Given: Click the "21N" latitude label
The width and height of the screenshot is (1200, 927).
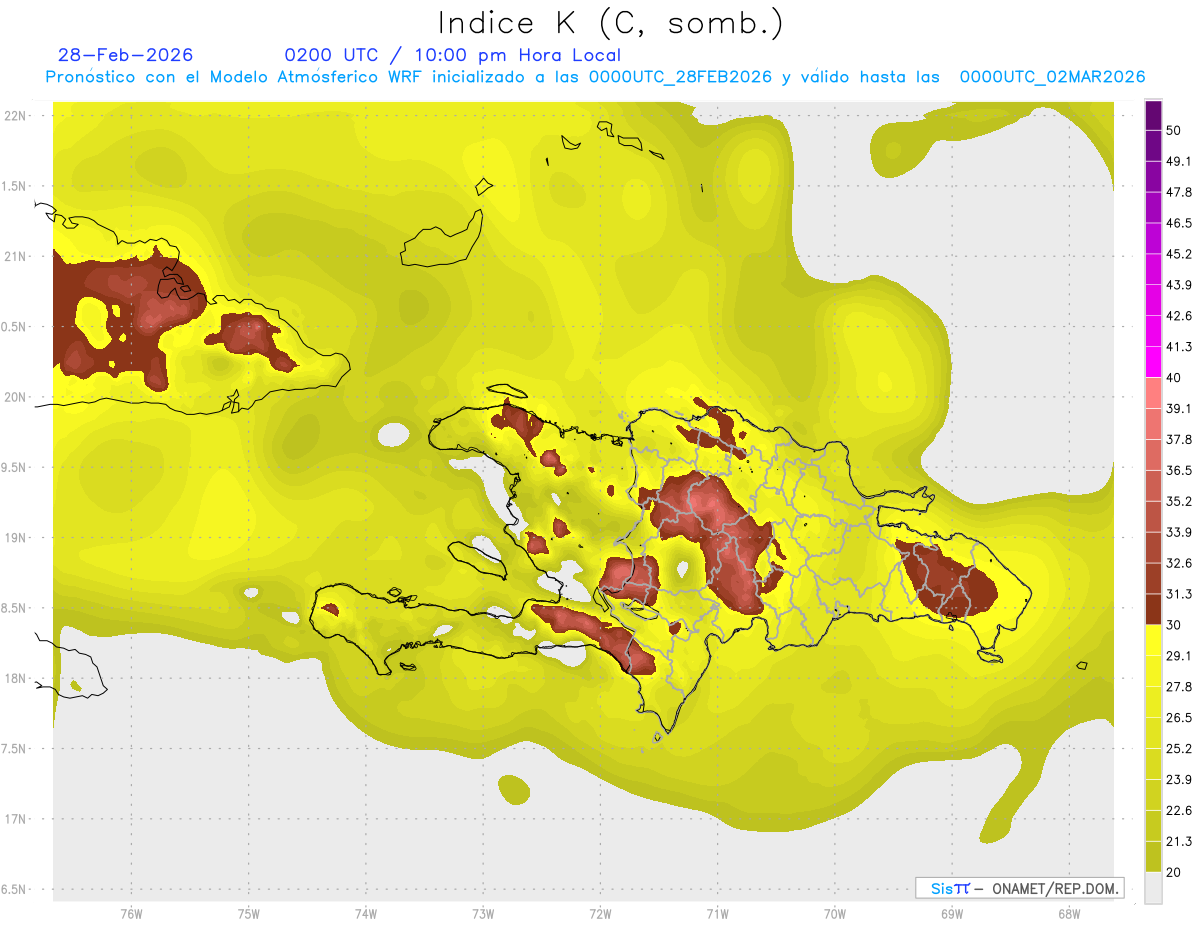Looking at the screenshot, I should 17,257.
